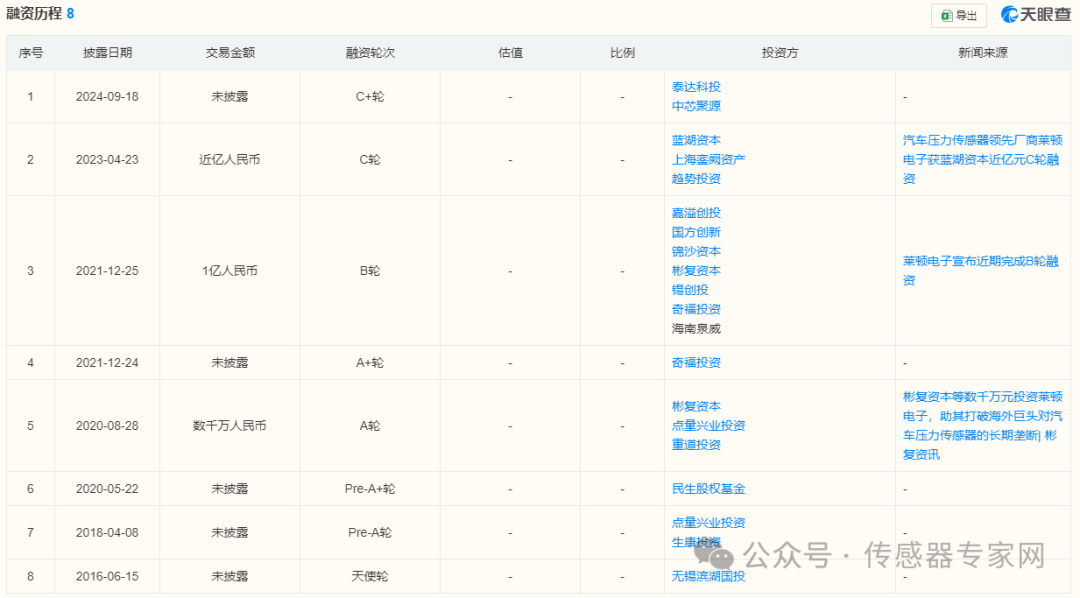The width and height of the screenshot is (1080, 598).
Task: Open investor link 锦沙资本
Action: pyautogui.click(x=696, y=252)
